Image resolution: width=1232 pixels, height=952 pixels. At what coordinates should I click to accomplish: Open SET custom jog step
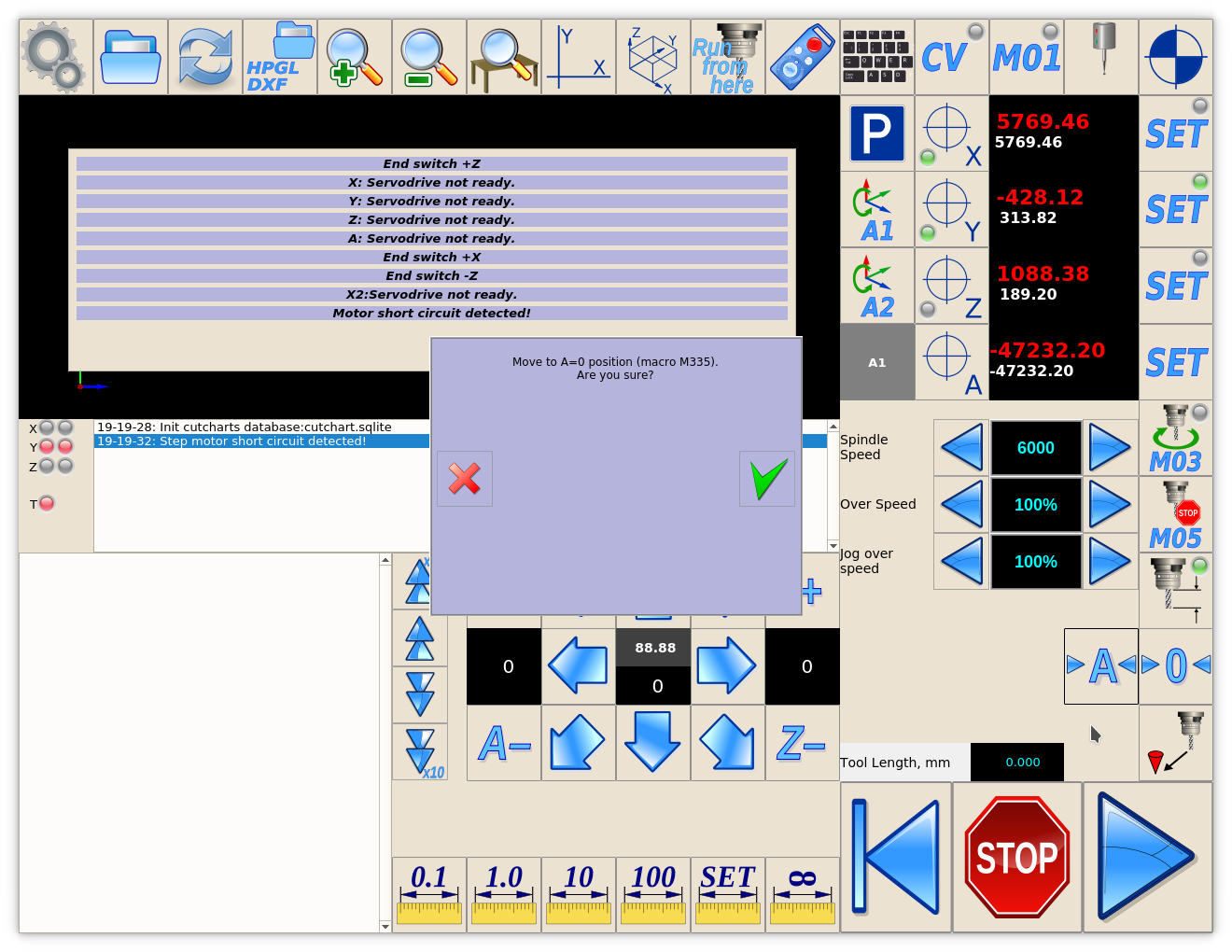coord(728,895)
